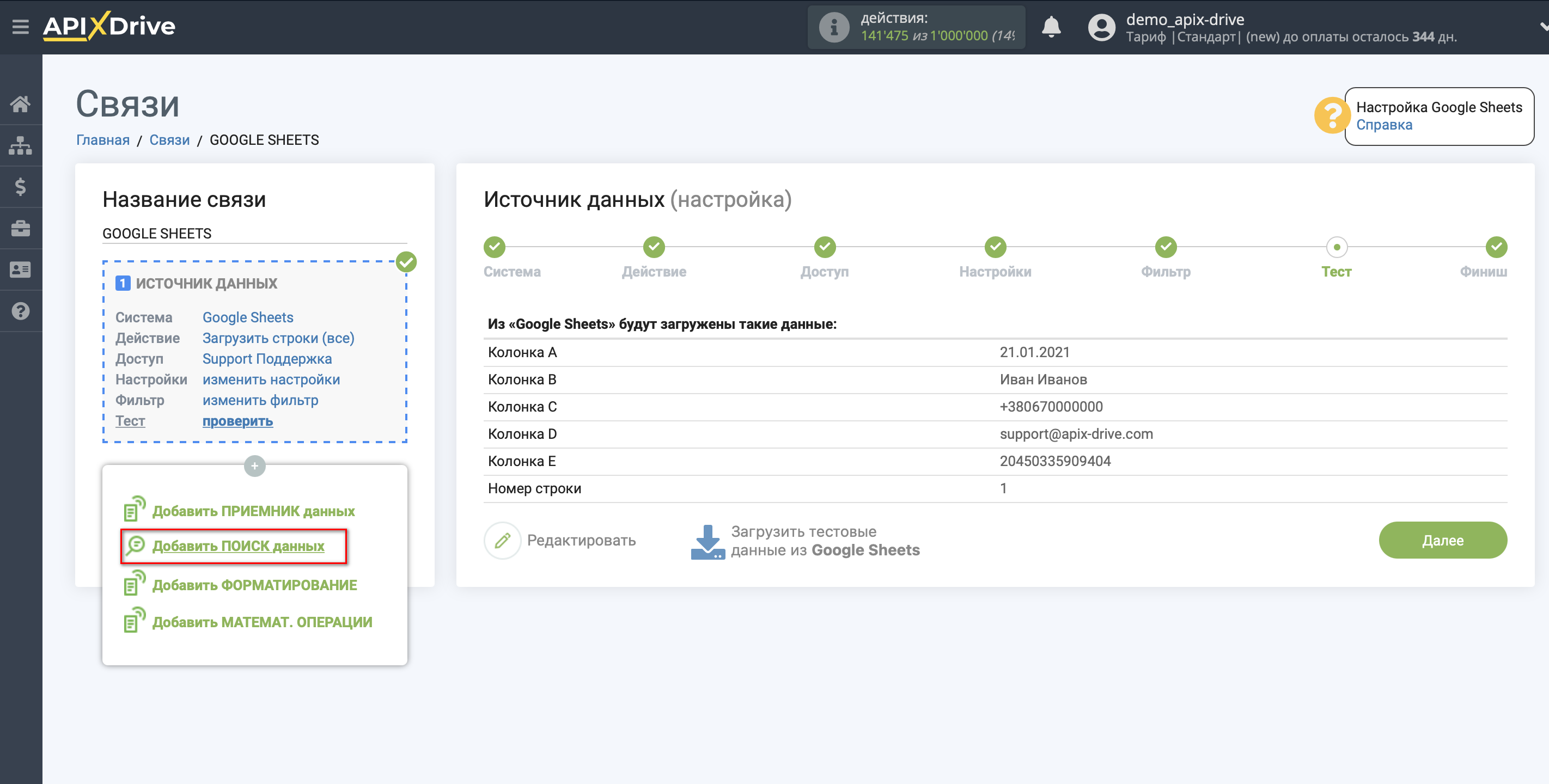Image resolution: width=1549 pixels, height=784 pixels.
Task: Click the проверить test link
Action: (237, 421)
